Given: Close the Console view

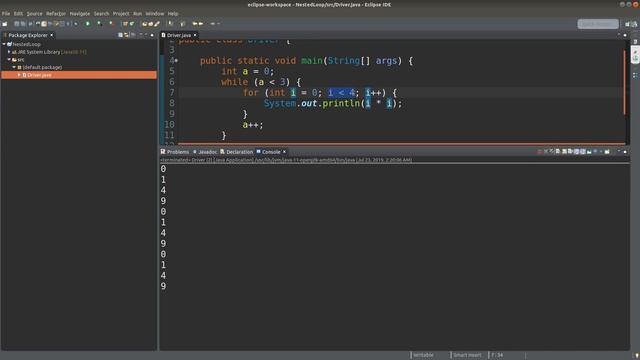Looking at the screenshot, I should pos(284,152).
